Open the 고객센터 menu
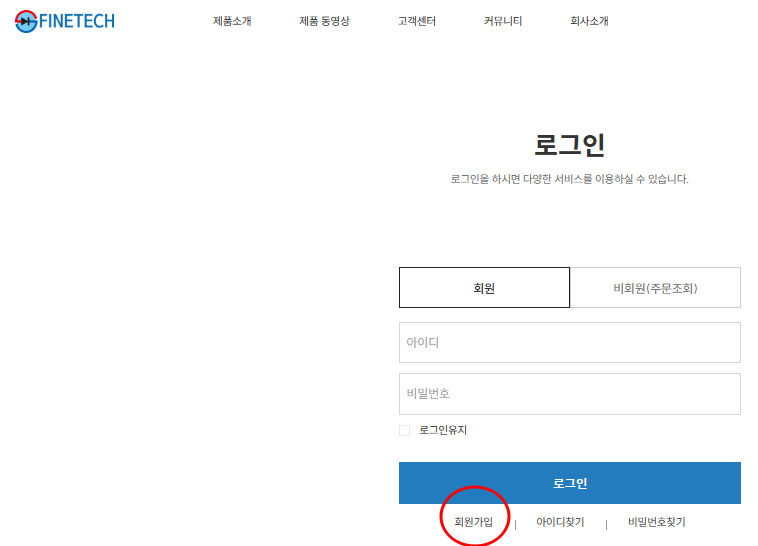The width and height of the screenshot is (758, 546). coord(417,21)
